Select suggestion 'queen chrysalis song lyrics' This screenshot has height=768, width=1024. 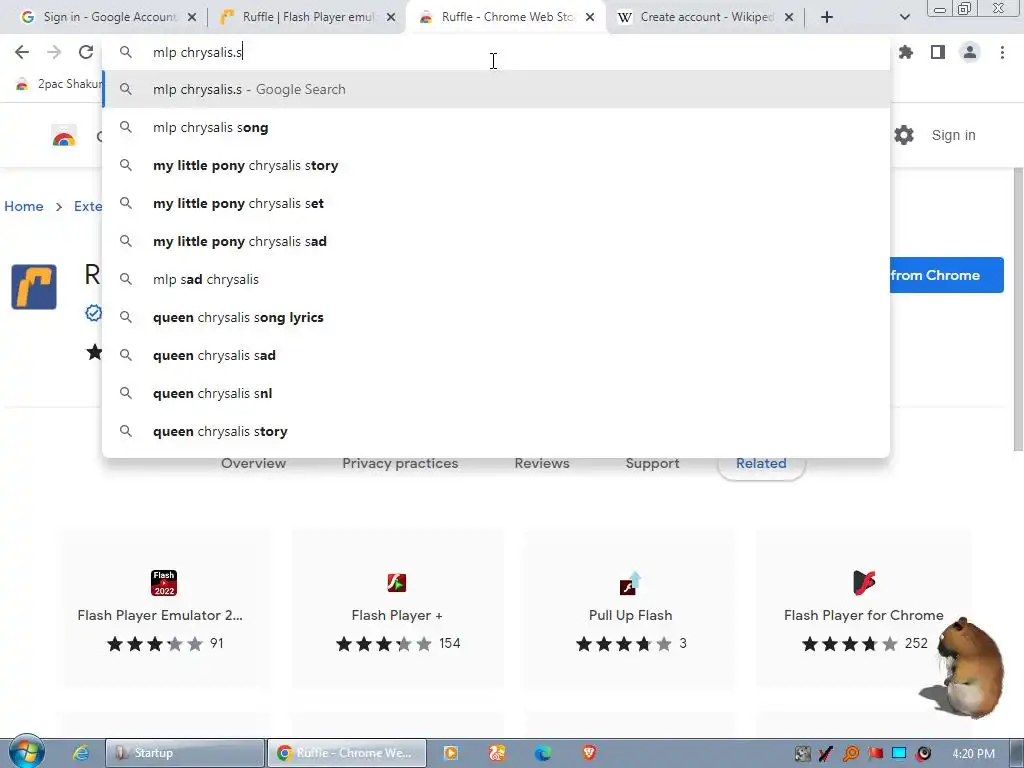496,317
